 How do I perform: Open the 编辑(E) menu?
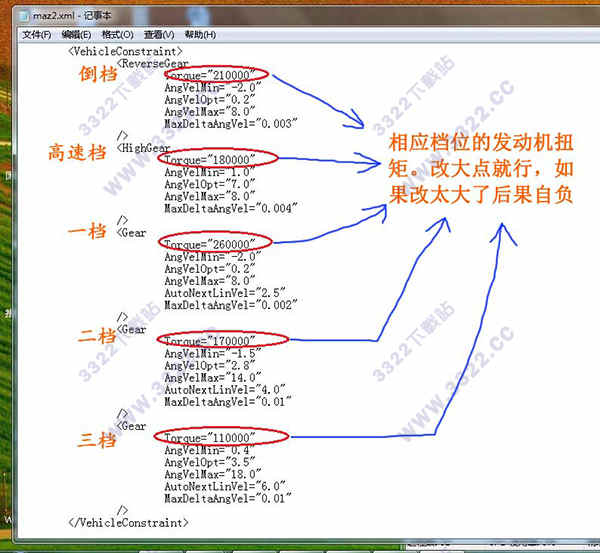click(77, 35)
